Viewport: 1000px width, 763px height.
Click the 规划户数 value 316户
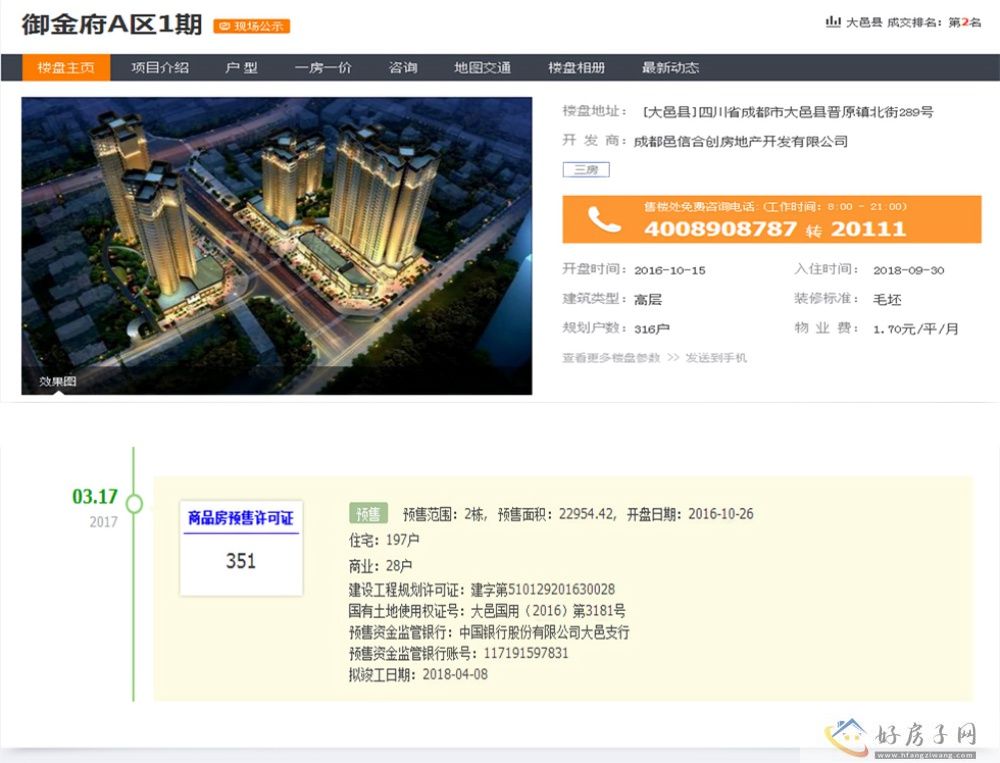(651, 329)
